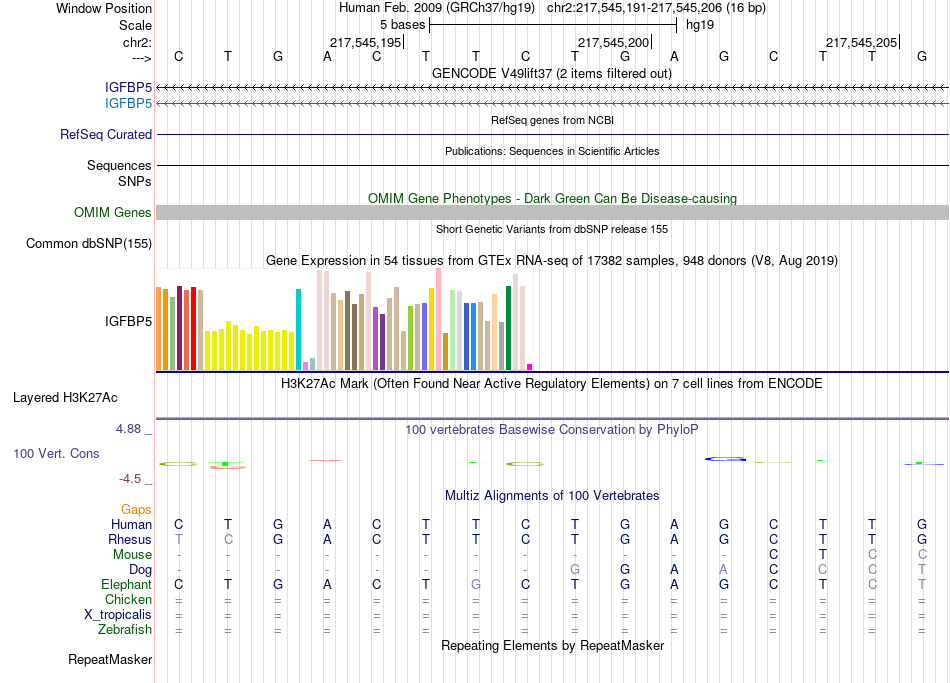
Task: Click the hg19 label beside scale bar
Action: coord(700,25)
